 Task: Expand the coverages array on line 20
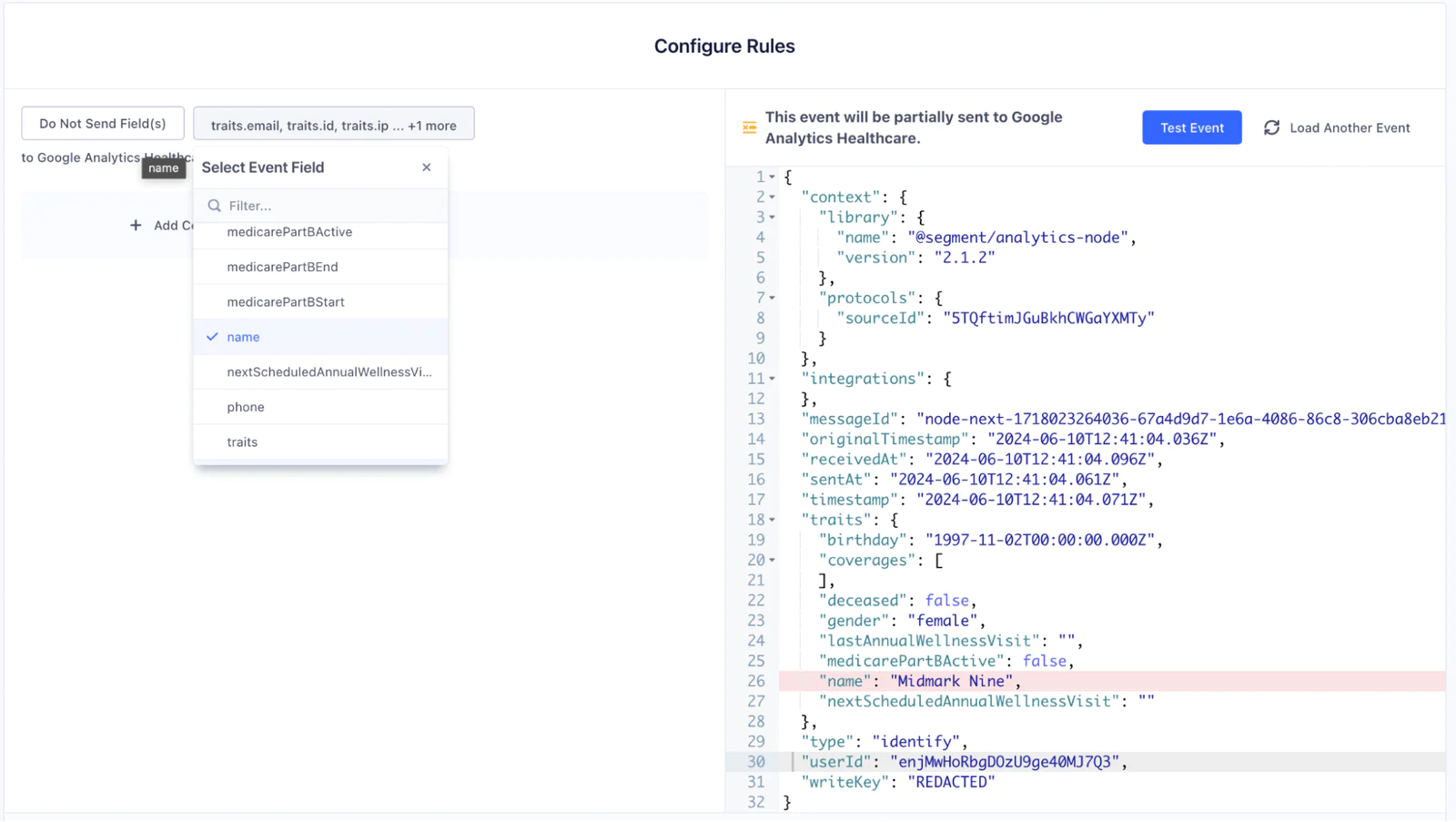(x=770, y=561)
